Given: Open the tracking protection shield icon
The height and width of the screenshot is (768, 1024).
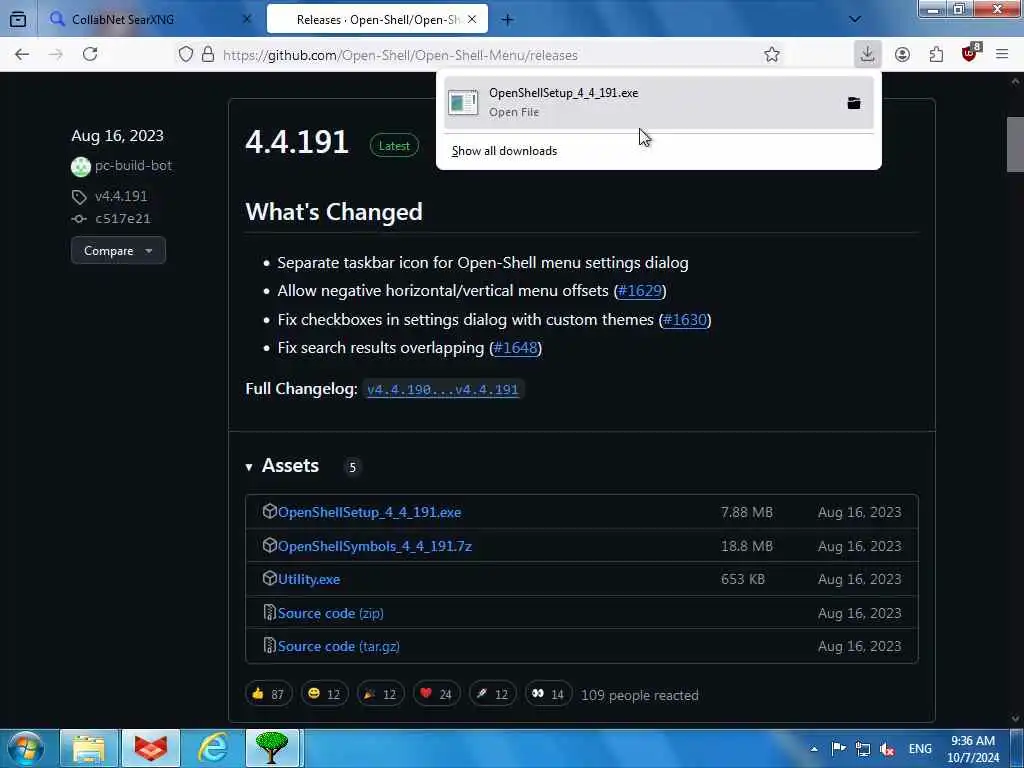Looking at the screenshot, I should click(186, 54).
